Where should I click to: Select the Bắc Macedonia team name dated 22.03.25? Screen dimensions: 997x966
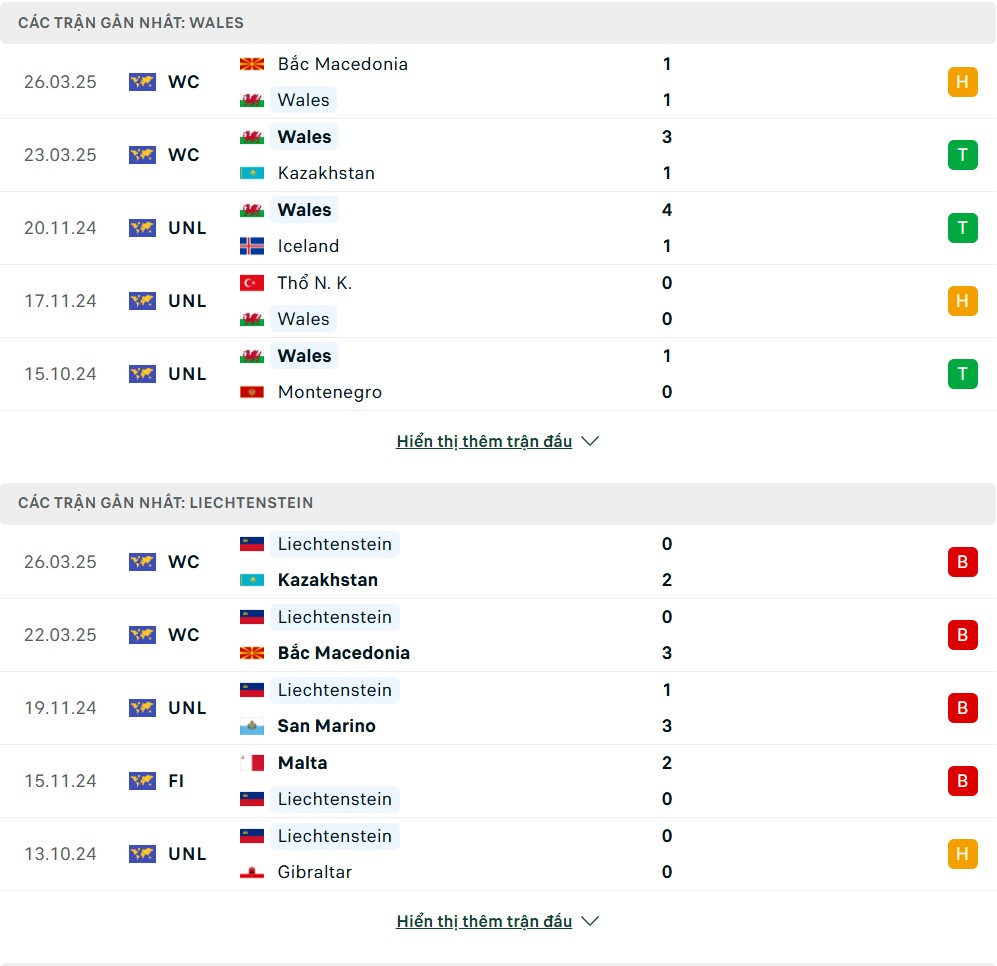pos(343,653)
